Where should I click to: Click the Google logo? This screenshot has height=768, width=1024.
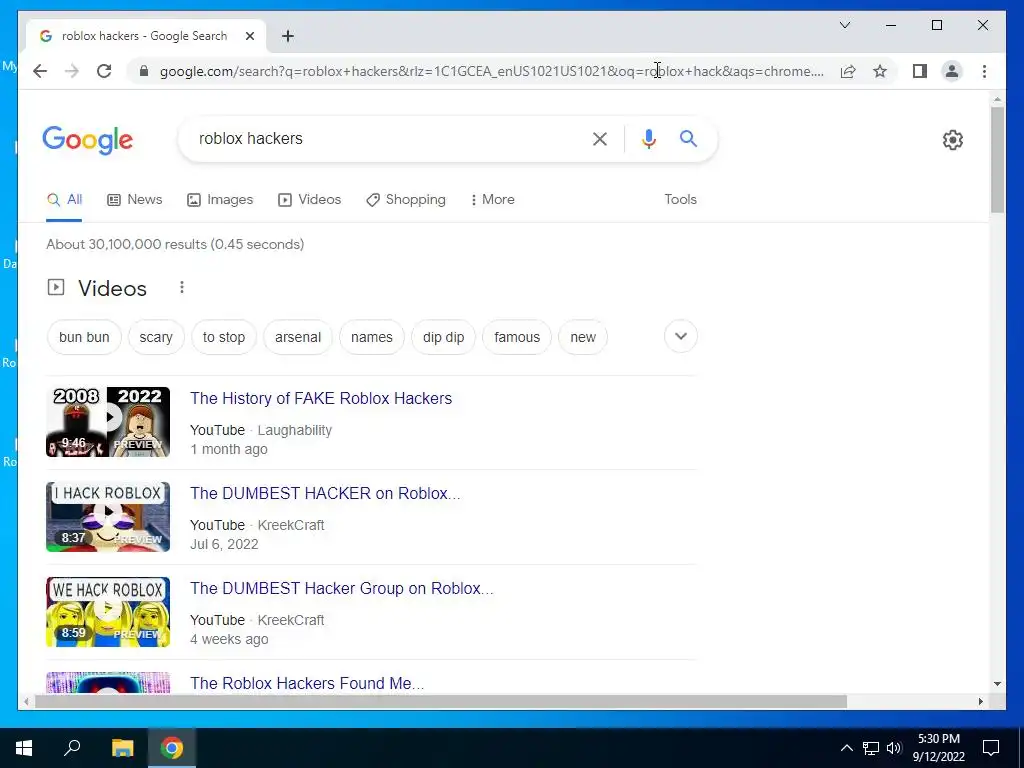88,140
